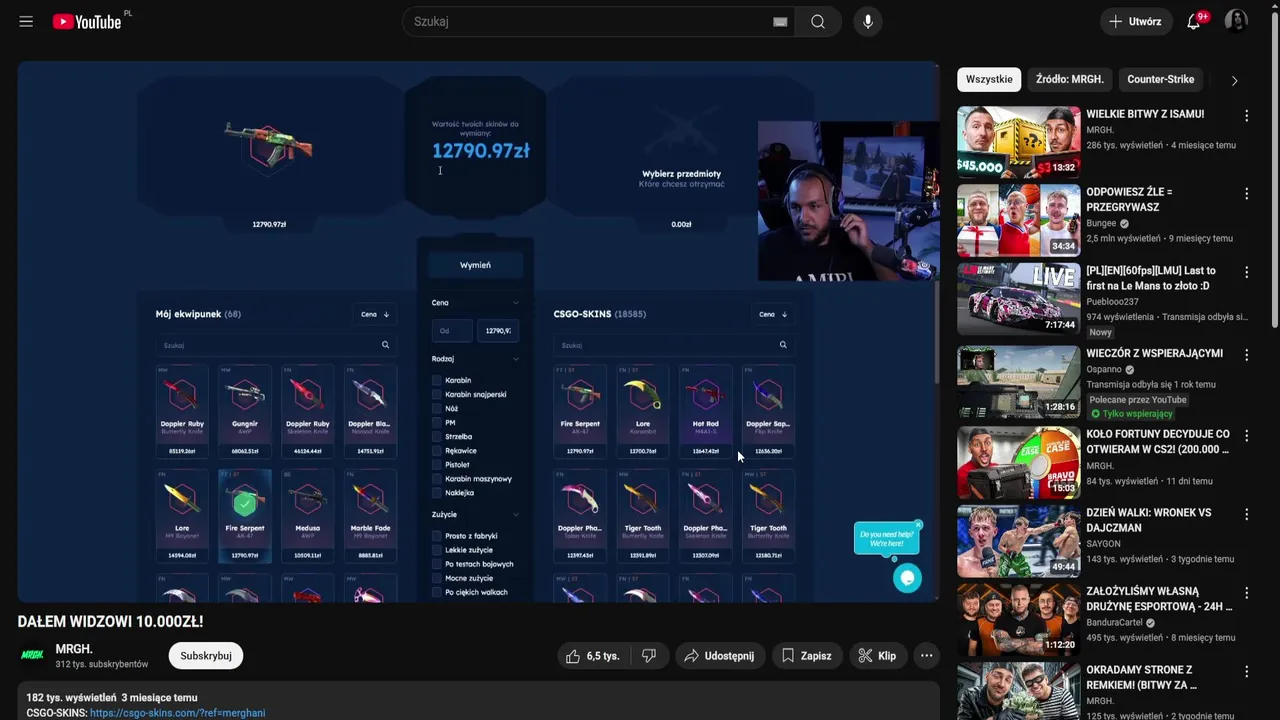Image resolution: width=1280 pixels, height=720 pixels.
Task: Select the Źródło: MRGH. chip
Action: [1070, 79]
